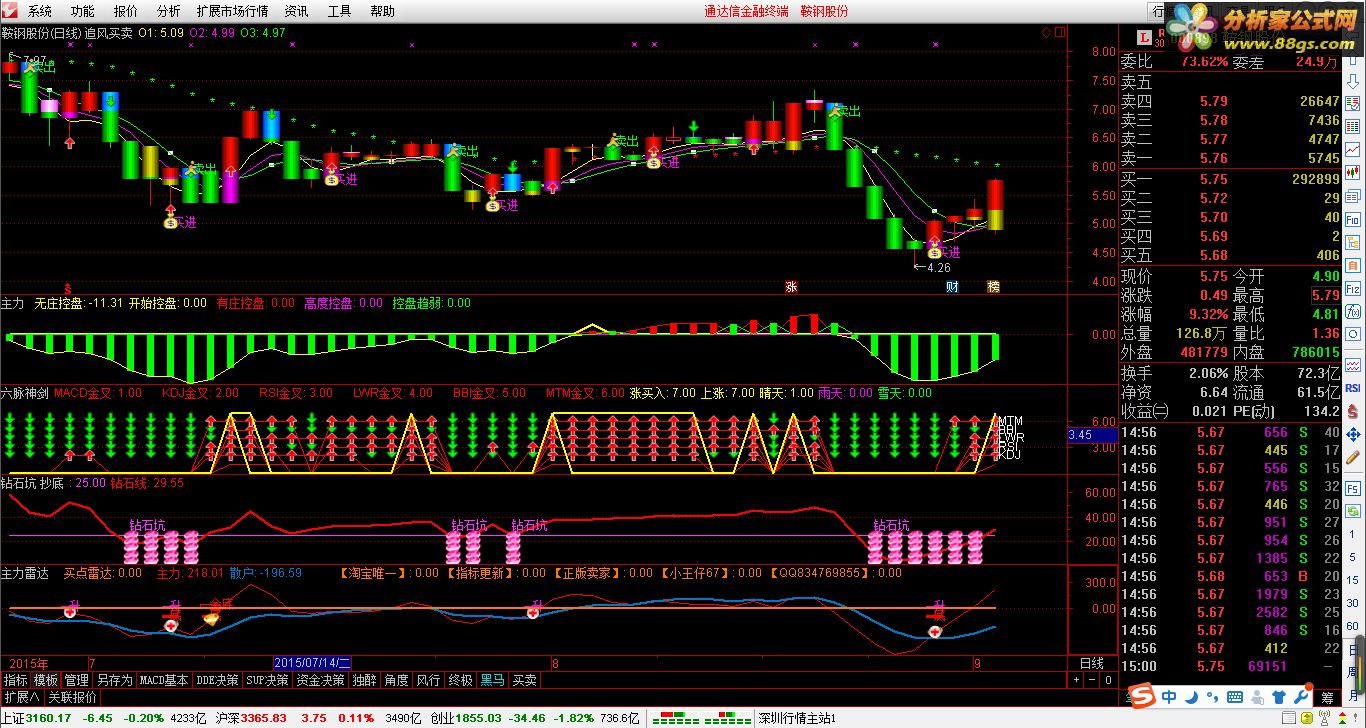Select the 周 weekly period
Screen dimensions: 1366x728
(x=1353, y=671)
